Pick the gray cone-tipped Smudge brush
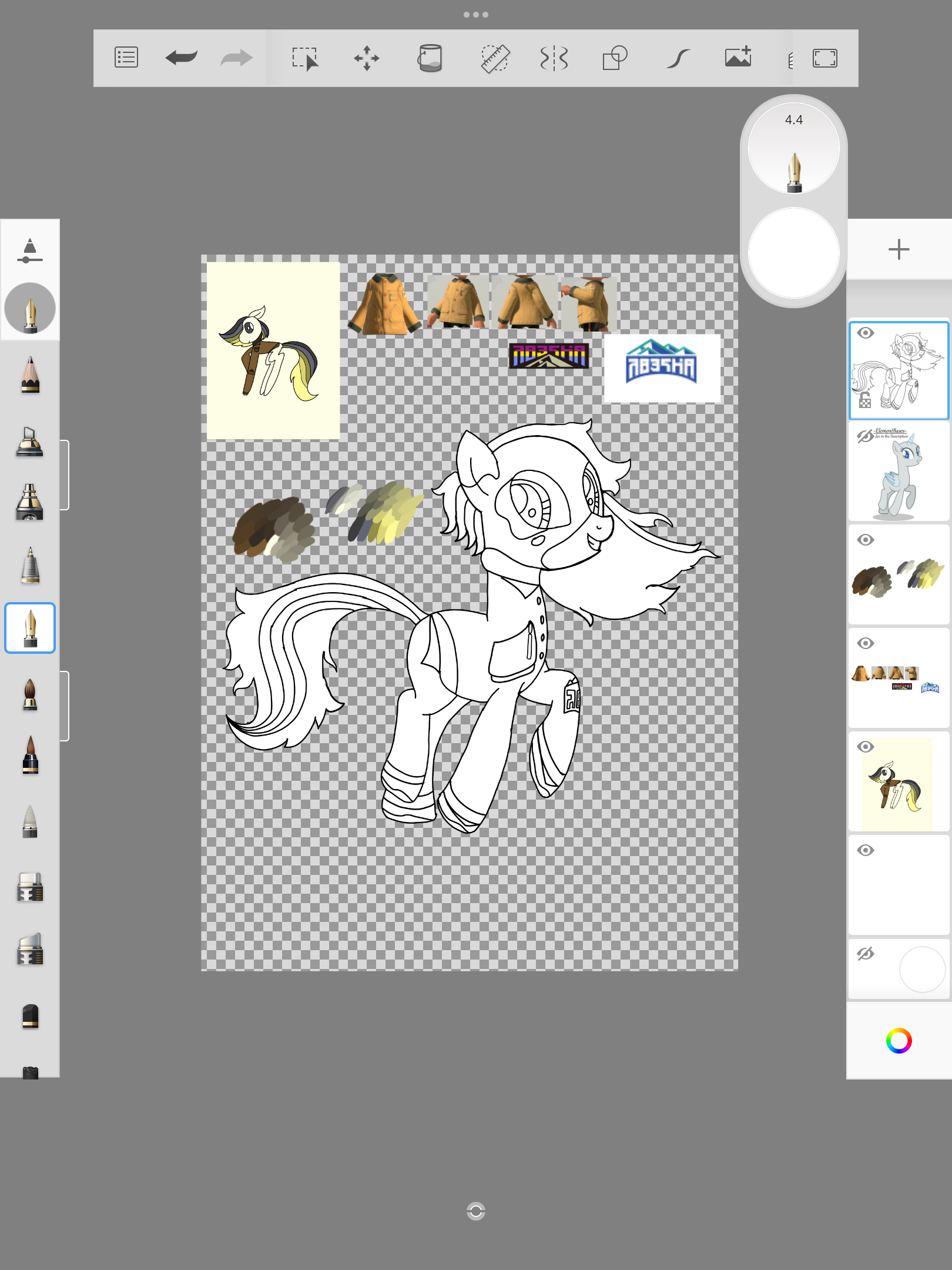This screenshot has width=952, height=1270. (30, 821)
